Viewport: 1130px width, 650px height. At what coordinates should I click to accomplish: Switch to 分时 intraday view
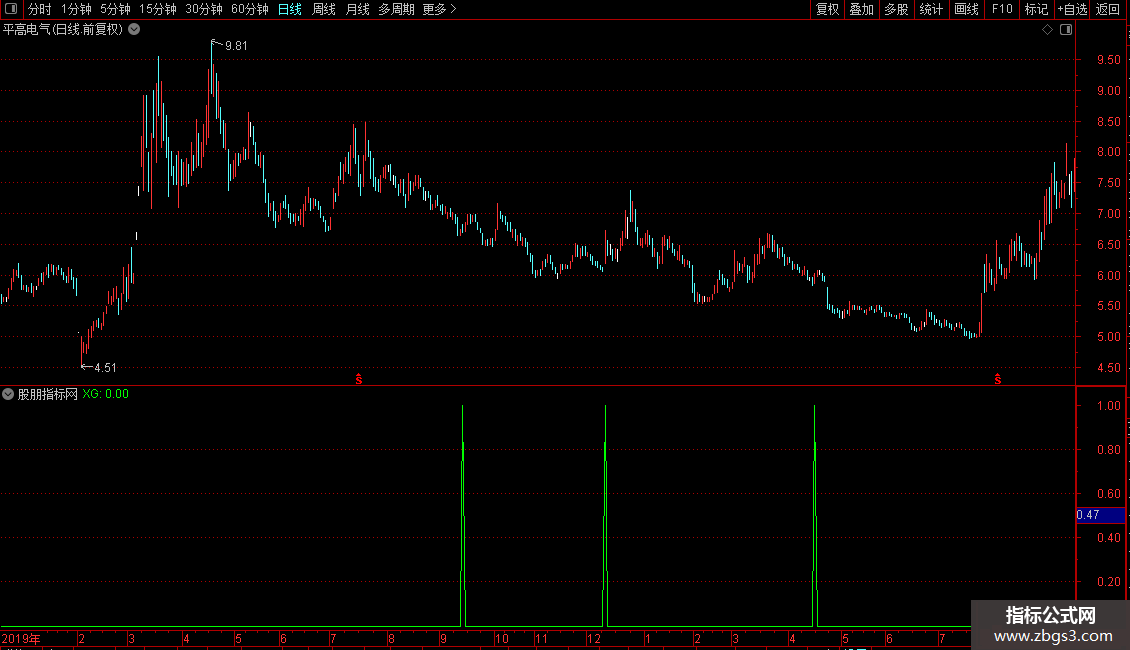[40, 9]
